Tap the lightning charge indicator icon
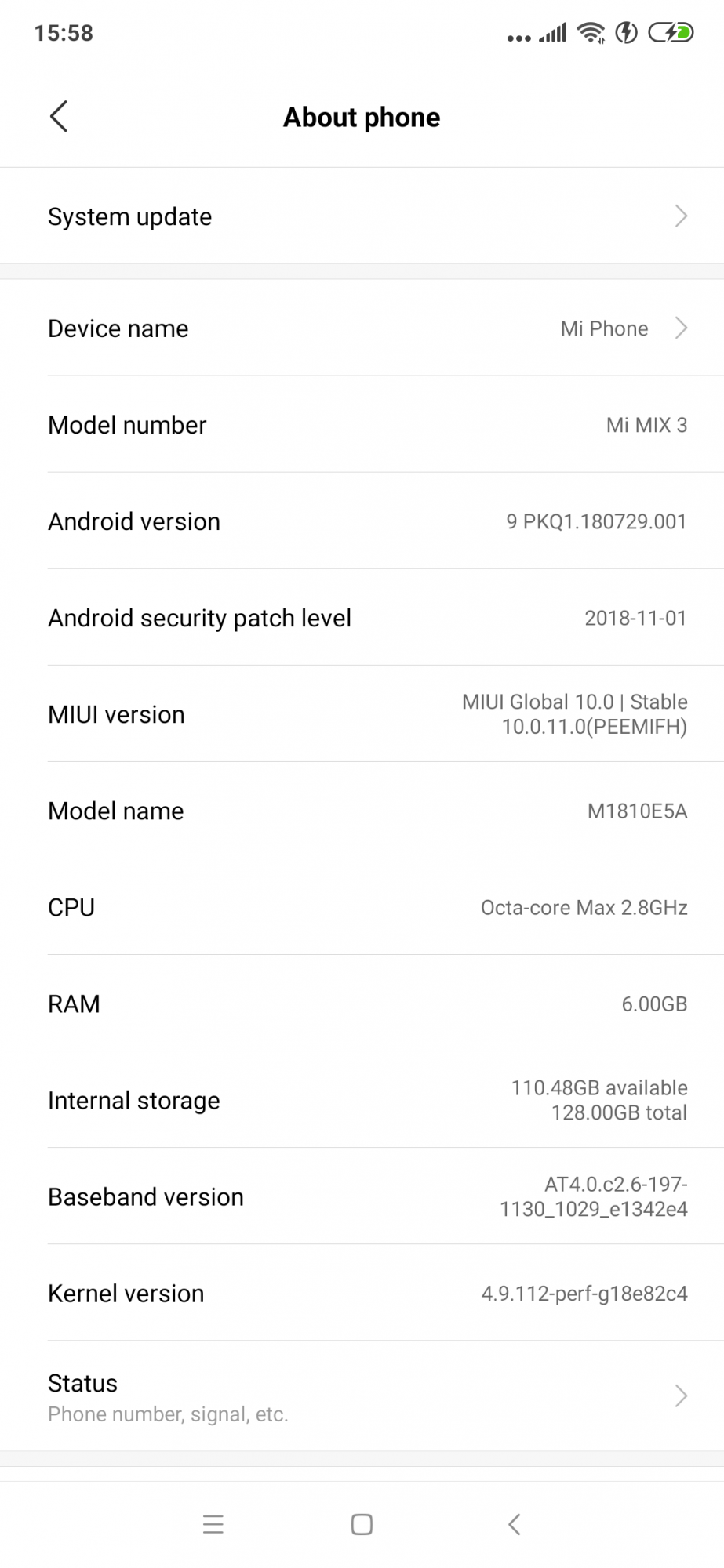Screen dimensions: 724x1568 pyautogui.click(x=627, y=33)
